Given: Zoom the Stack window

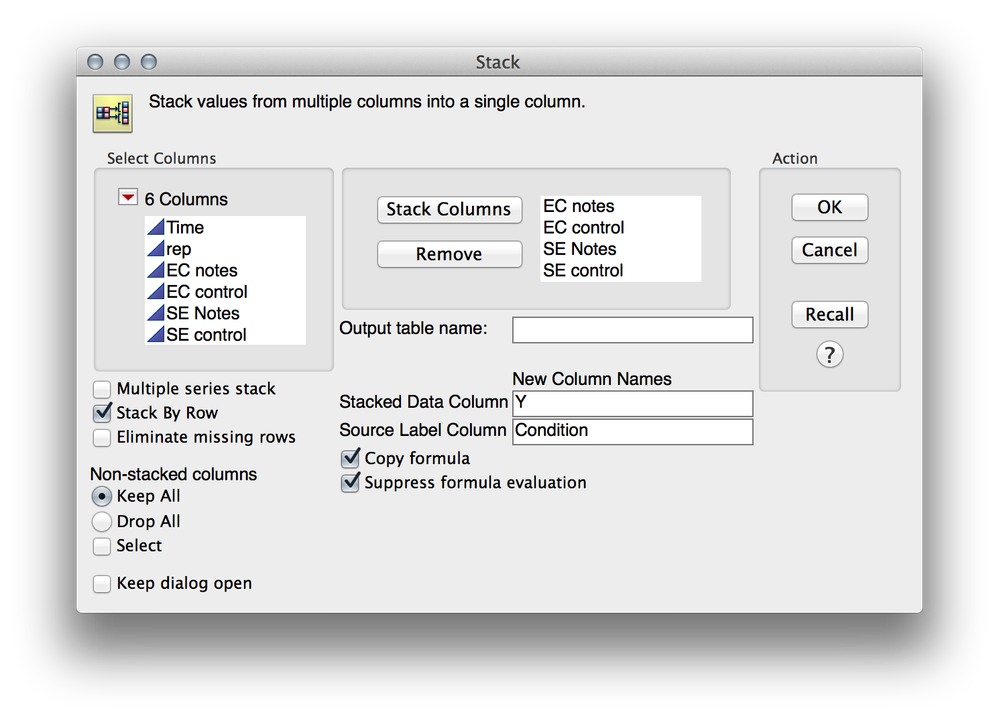Looking at the screenshot, I should pyautogui.click(x=148, y=62).
